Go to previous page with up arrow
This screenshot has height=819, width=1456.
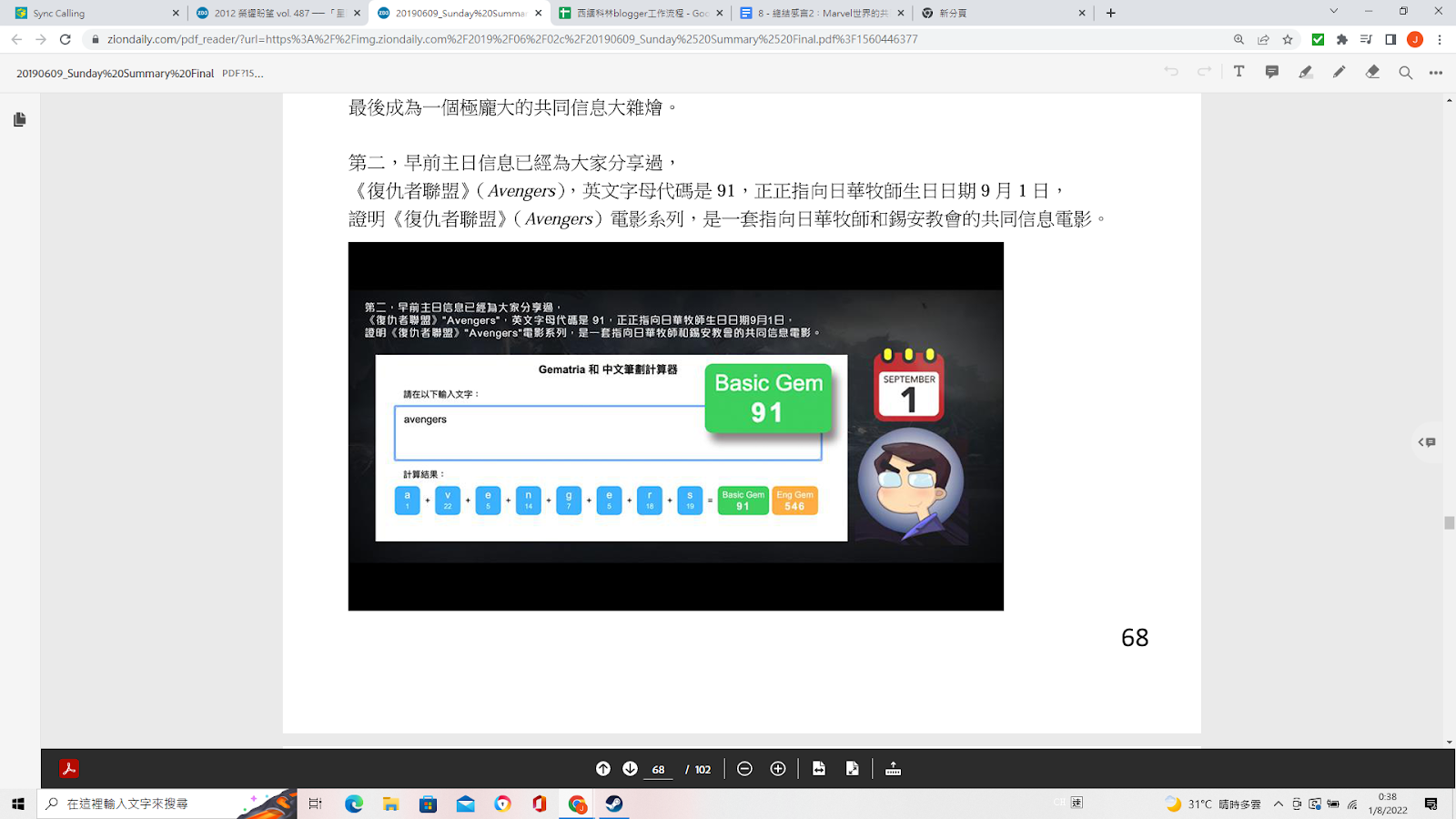(x=602, y=769)
